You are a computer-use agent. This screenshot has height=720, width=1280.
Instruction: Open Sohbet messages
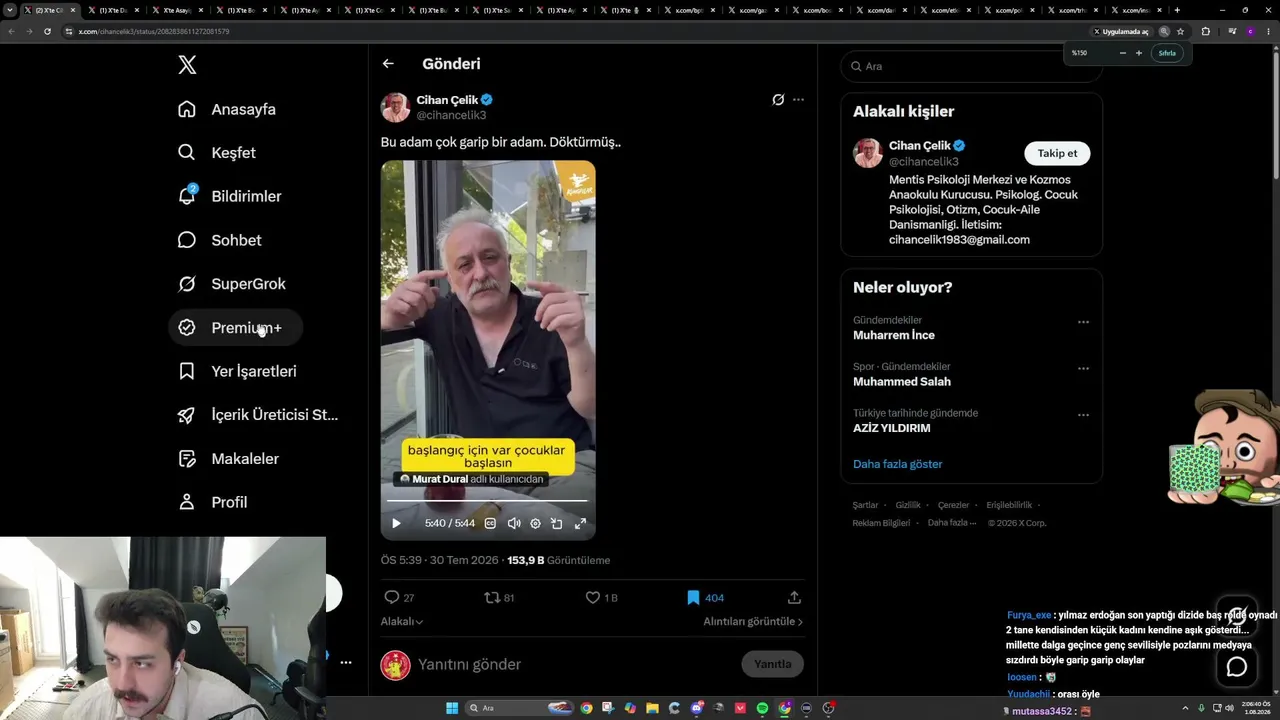click(219, 240)
